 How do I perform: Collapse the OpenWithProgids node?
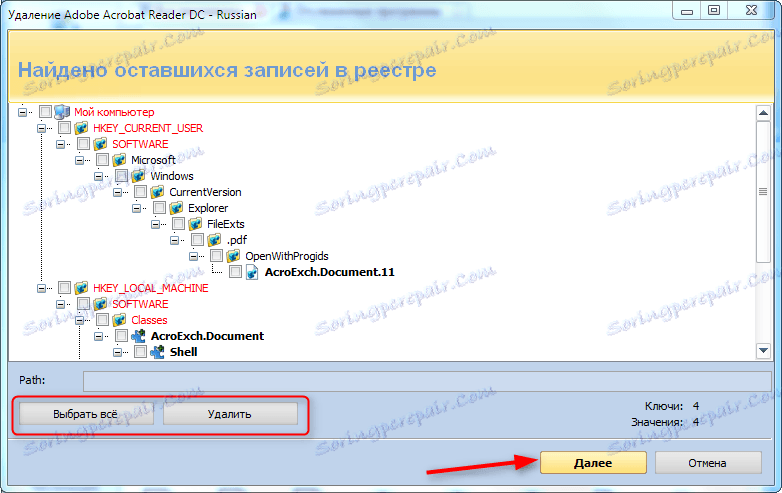(x=193, y=256)
